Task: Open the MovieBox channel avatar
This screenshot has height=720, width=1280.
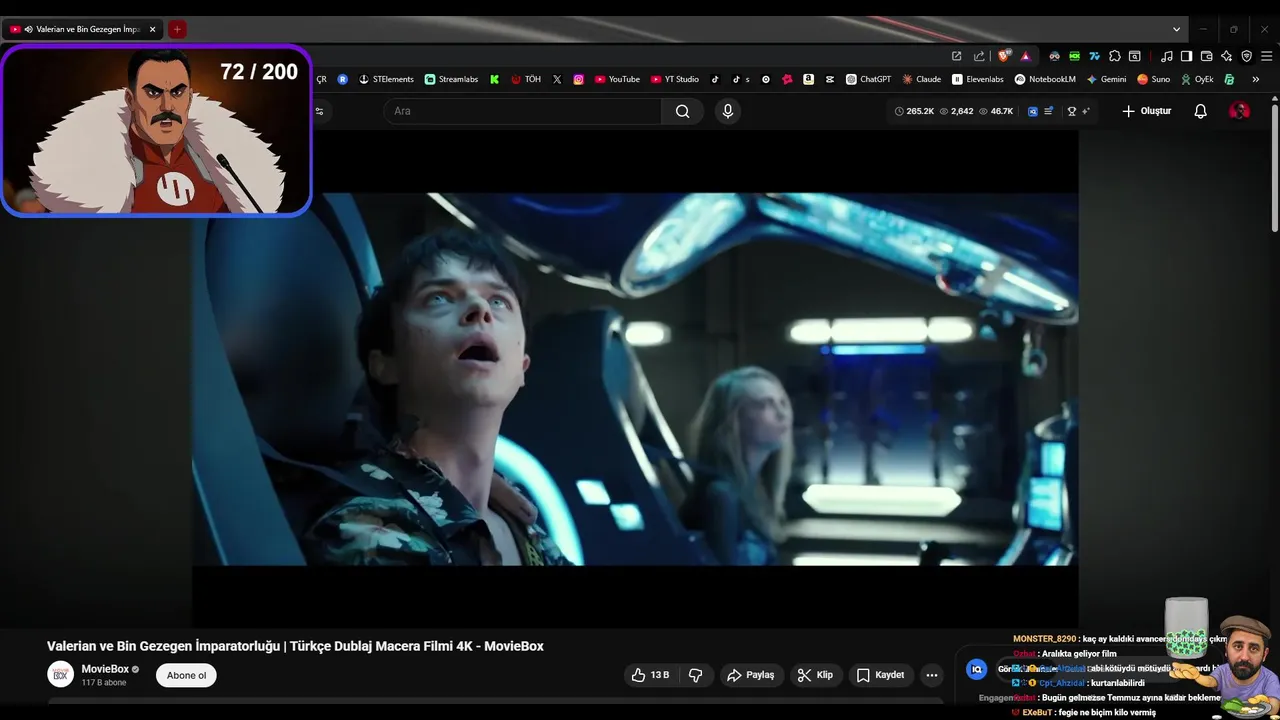Action: click(60, 674)
